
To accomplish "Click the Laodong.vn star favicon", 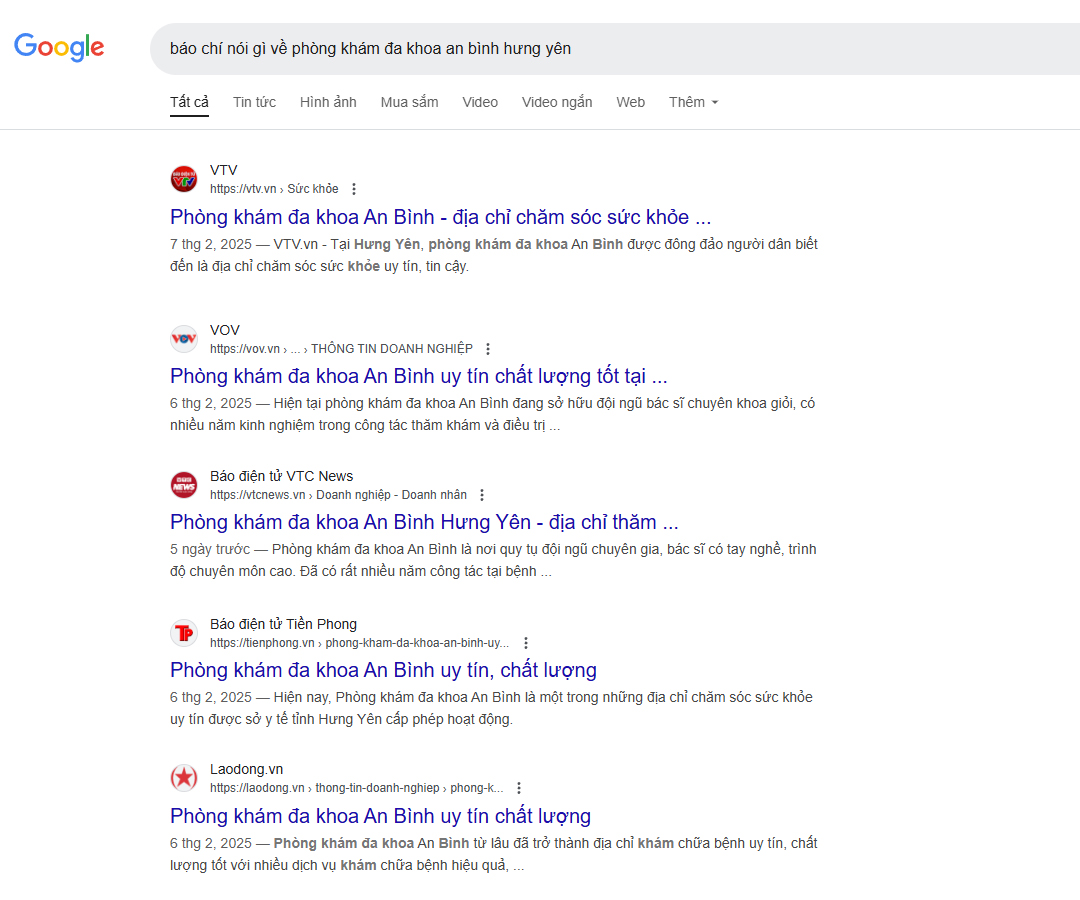I will click(184, 778).
